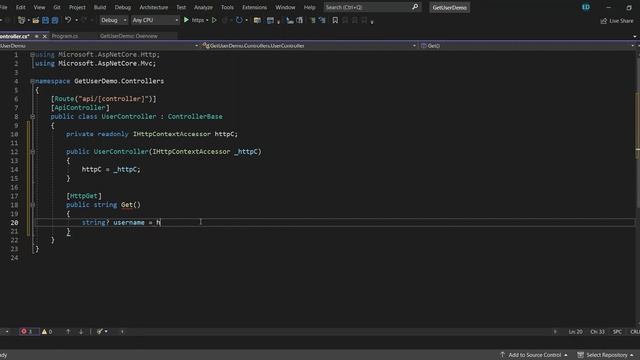
Task: Click the Undo arrow icon
Action: 68,20
